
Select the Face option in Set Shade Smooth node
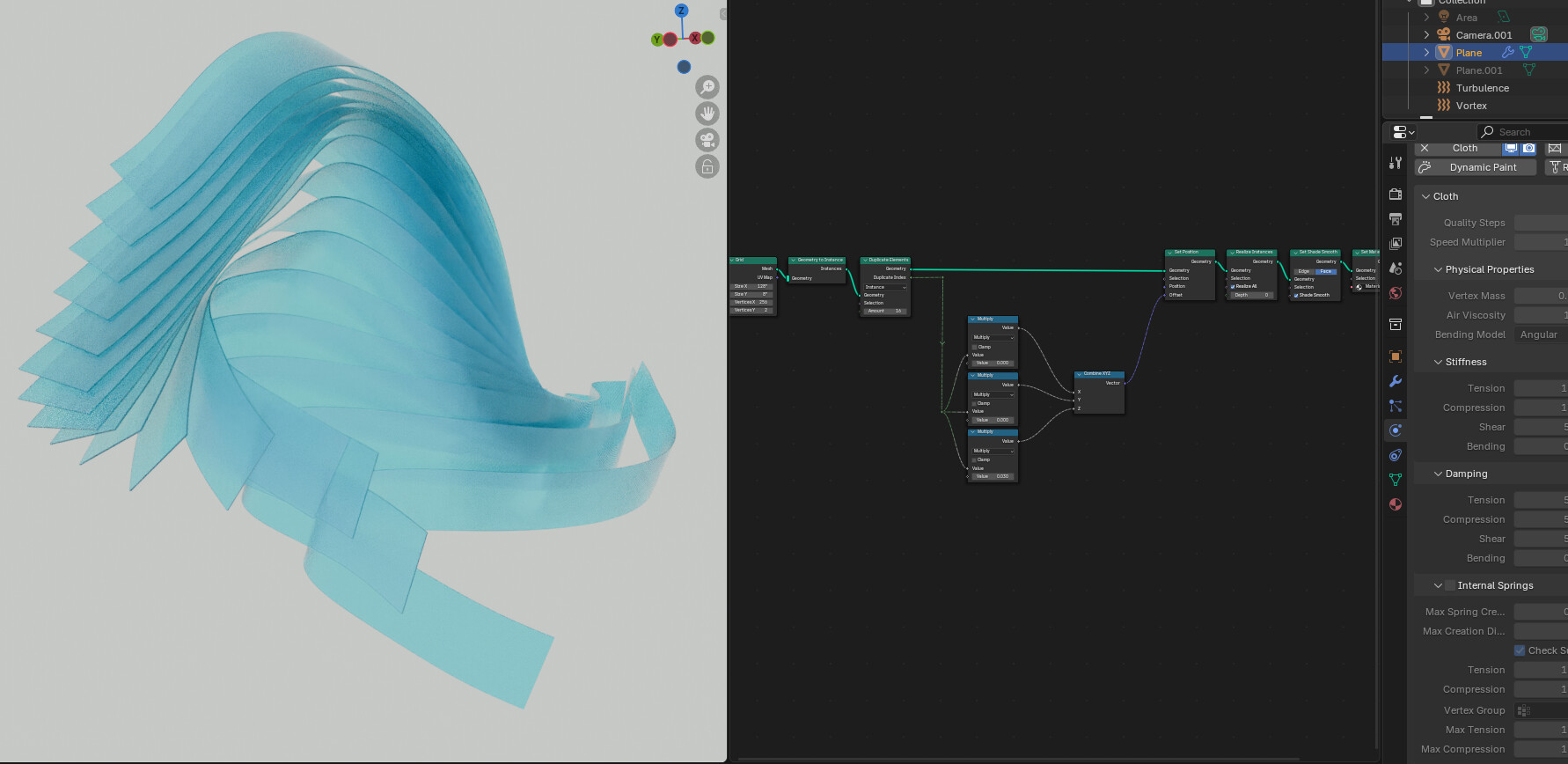tap(1326, 271)
